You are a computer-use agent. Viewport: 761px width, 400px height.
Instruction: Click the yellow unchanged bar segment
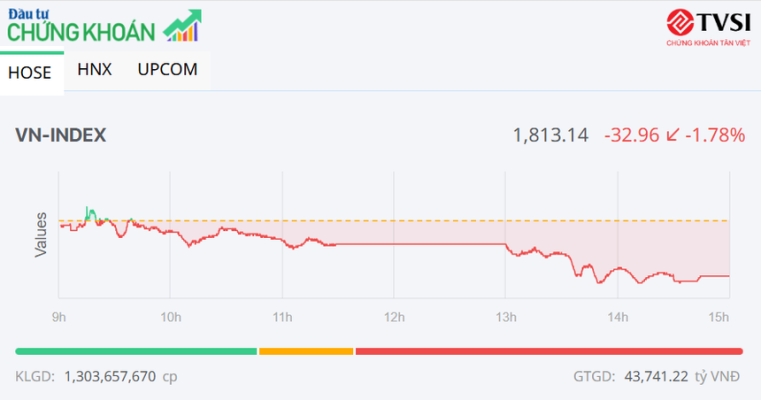pos(306,351)
